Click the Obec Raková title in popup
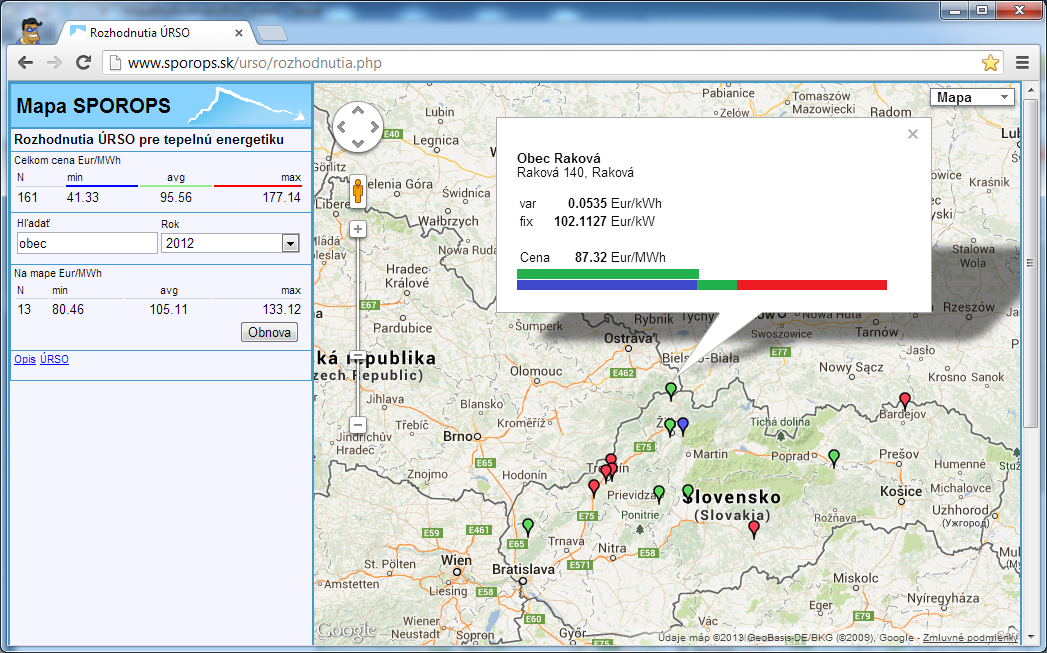 [x=559, y=158]
